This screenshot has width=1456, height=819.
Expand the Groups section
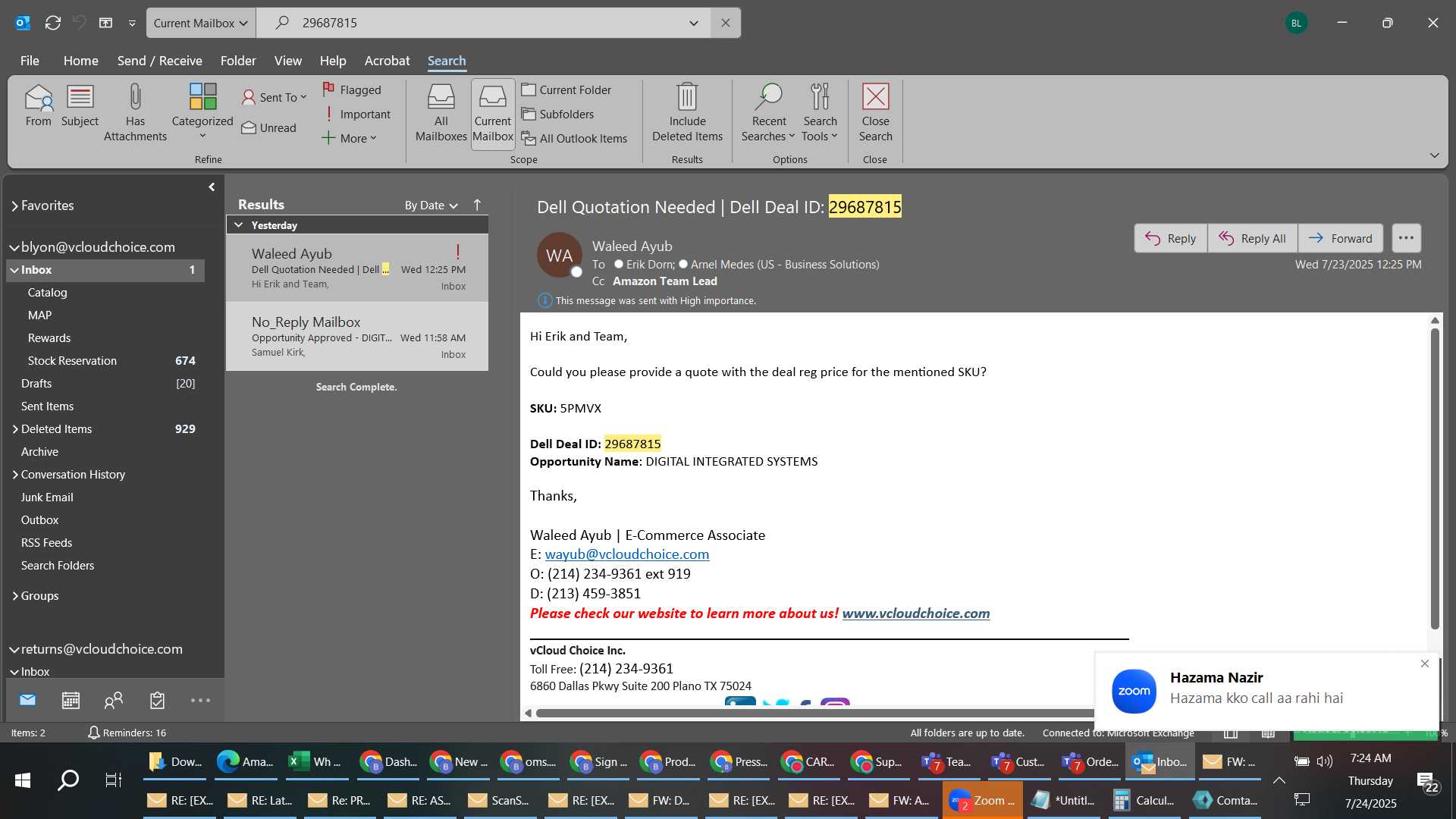[14, 596]
